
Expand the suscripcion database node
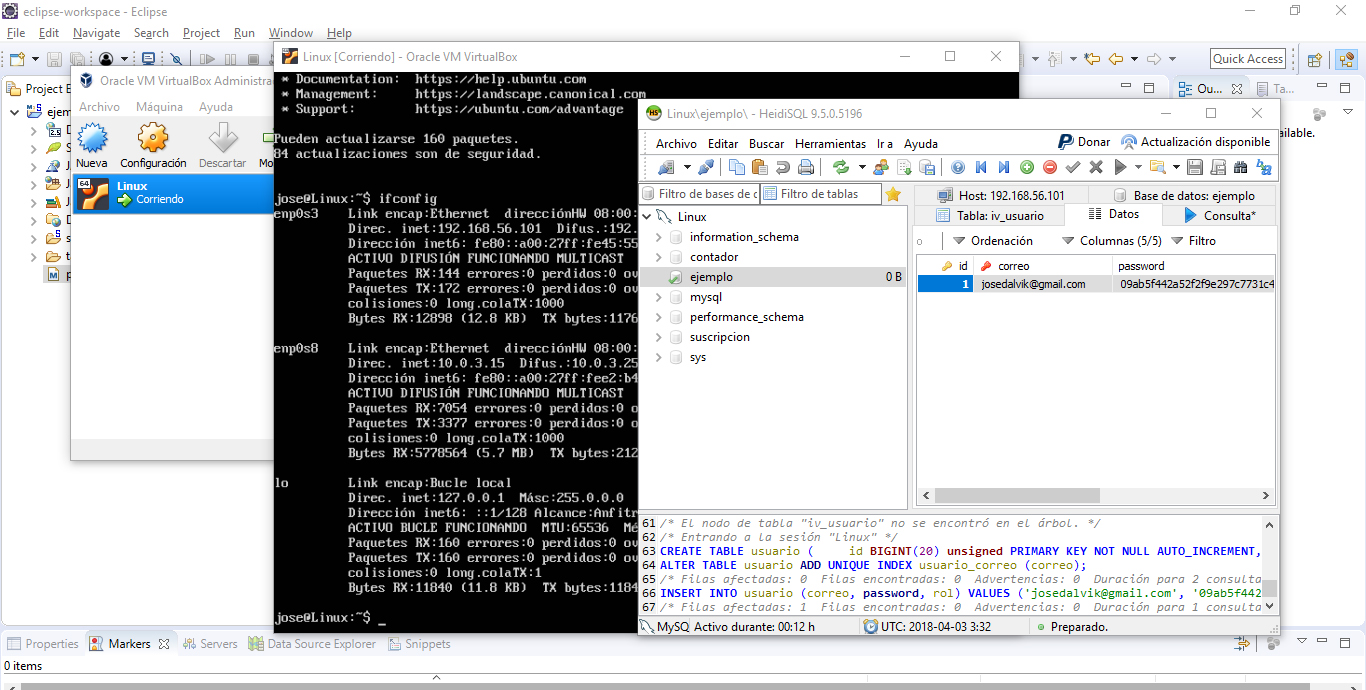click(x=658, y=337)
